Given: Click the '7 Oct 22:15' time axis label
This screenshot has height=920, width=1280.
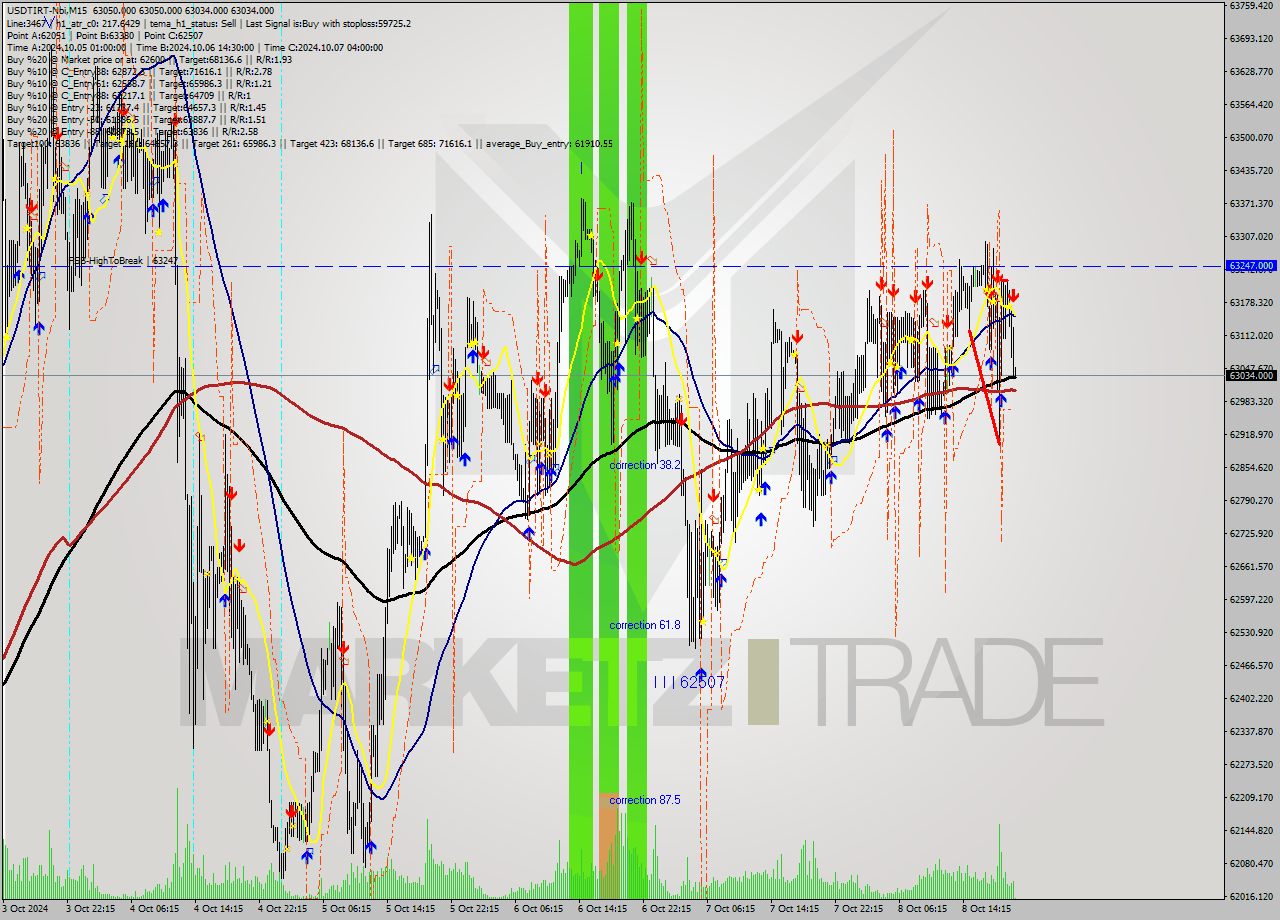Looking at the screenshot, I should (x=859, y=909).
